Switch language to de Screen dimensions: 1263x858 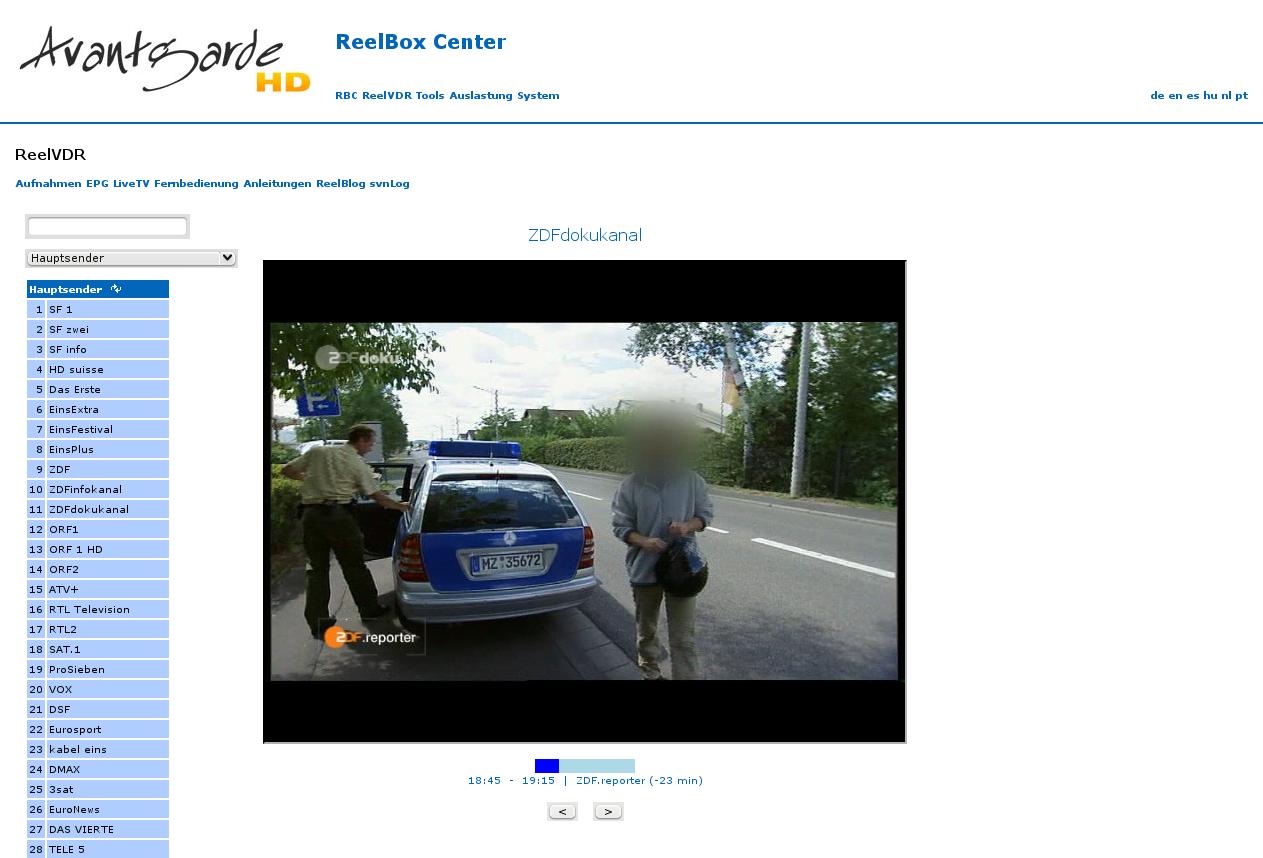1157,96
